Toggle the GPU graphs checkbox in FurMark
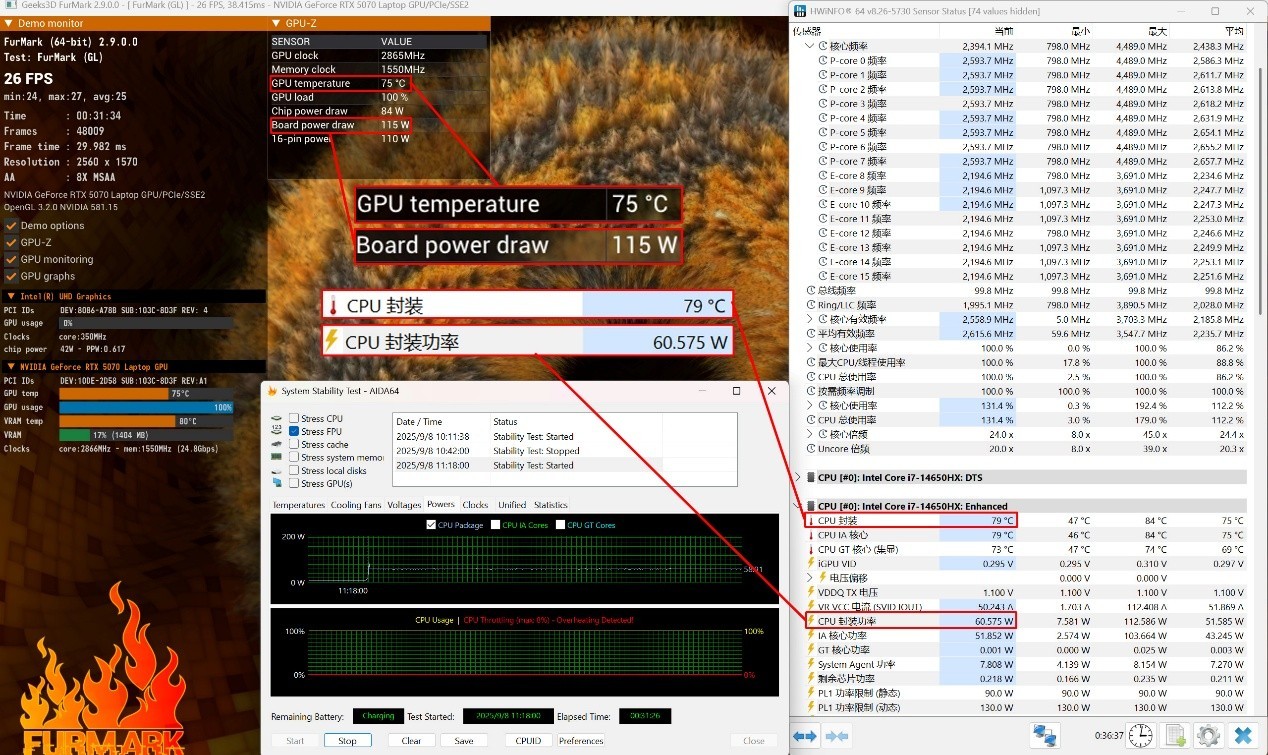 pyautogui.click(x=12, y=276)
